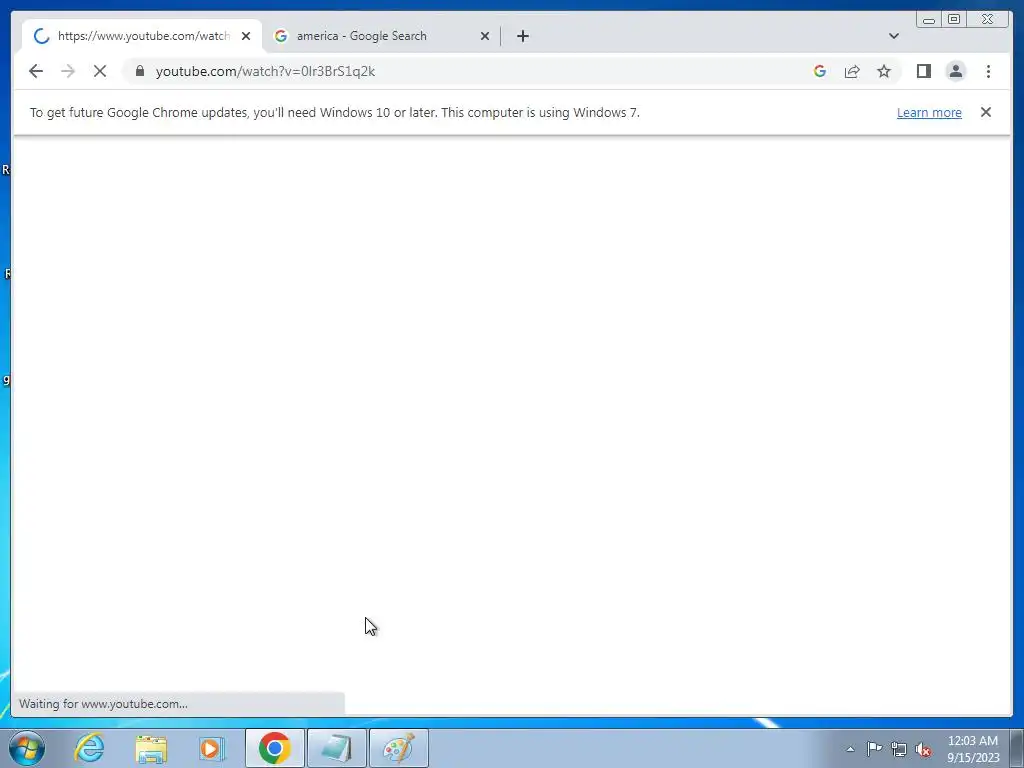Image resolution: width=1024 pixels, height=768 pixels.
Task: Open the Chrome three-dot menu
Action: 989,71
